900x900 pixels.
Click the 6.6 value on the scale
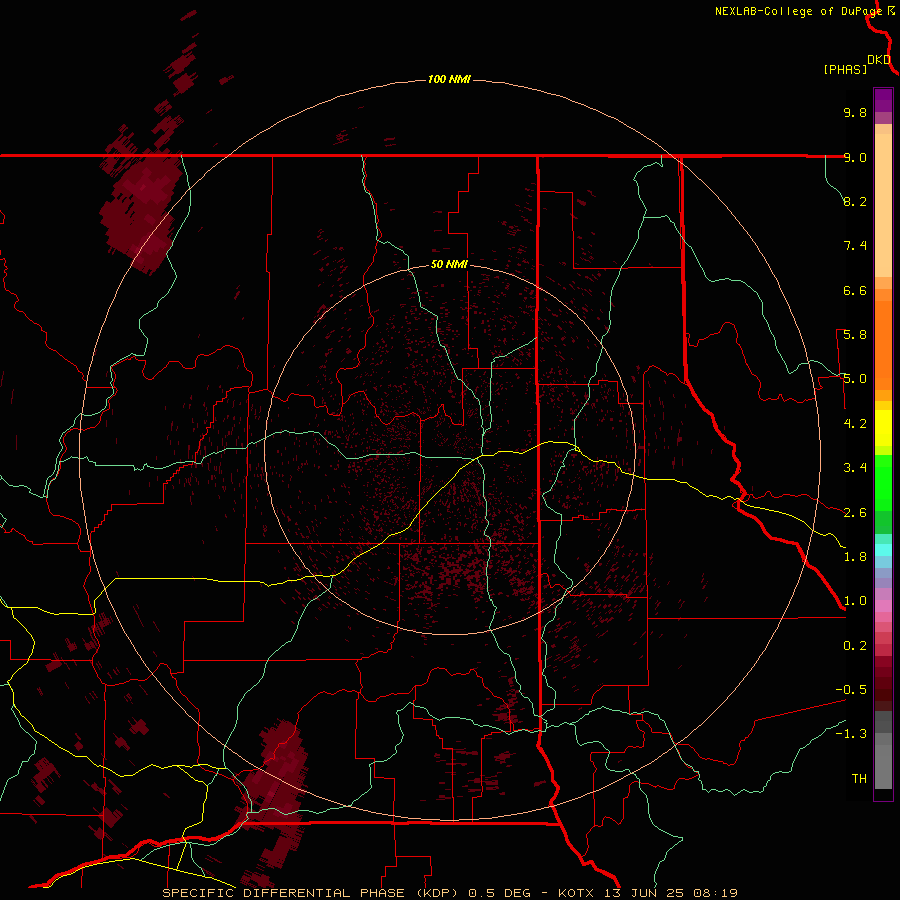point(855,290)
